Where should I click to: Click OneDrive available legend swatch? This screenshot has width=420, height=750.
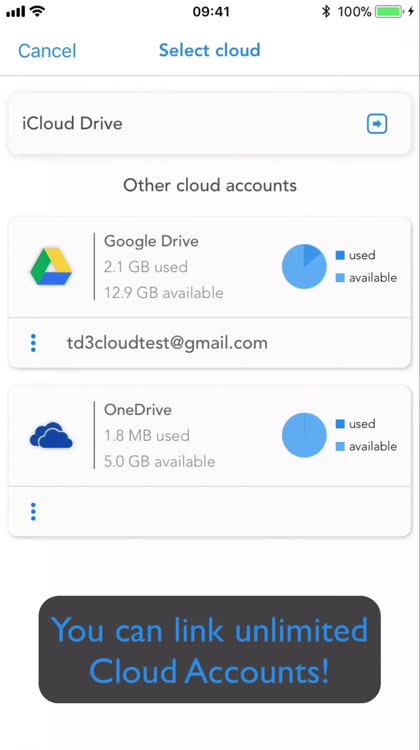(x=340, y=446)
